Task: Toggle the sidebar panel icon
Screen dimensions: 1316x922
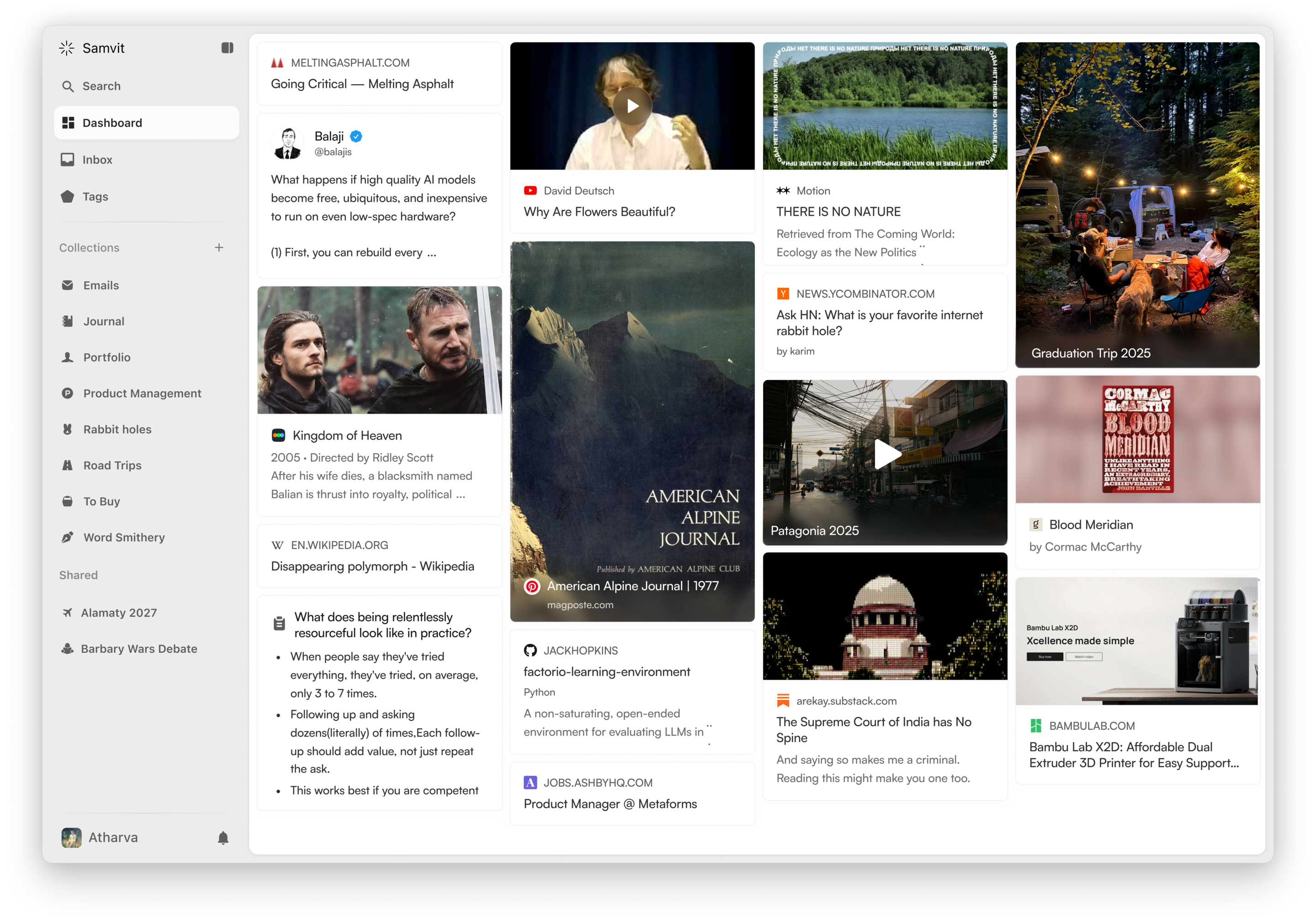Action: (228, 48)
